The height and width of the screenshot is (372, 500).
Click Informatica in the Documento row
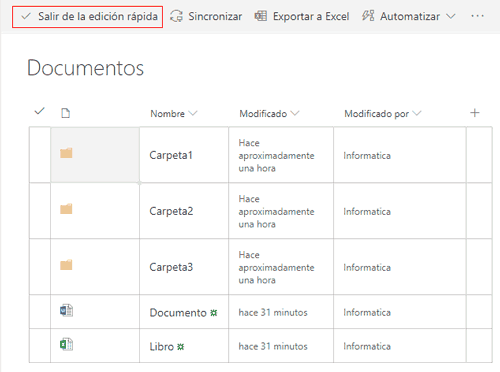(x=367, y=313)
